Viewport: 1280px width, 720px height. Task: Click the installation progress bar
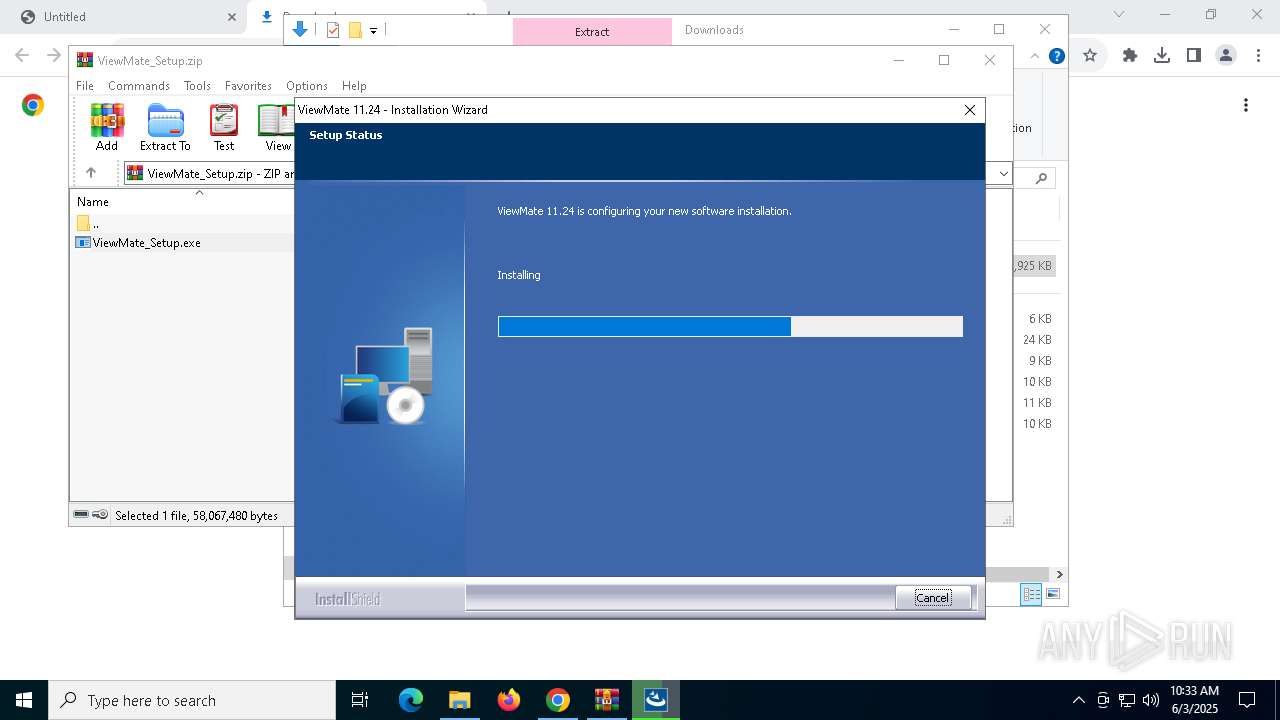[x=730, y=326]
